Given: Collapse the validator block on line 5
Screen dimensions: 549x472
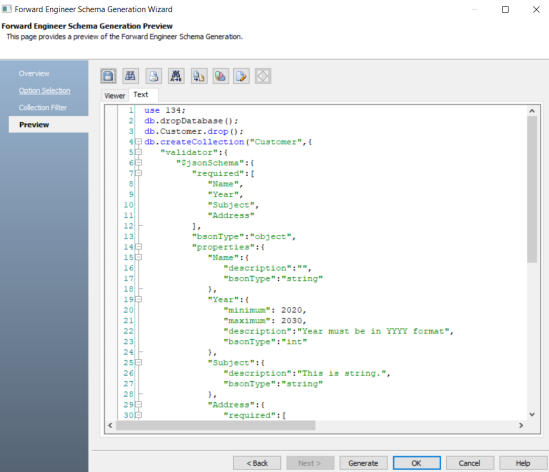Looking at the screenshot, I should [139, 152].
